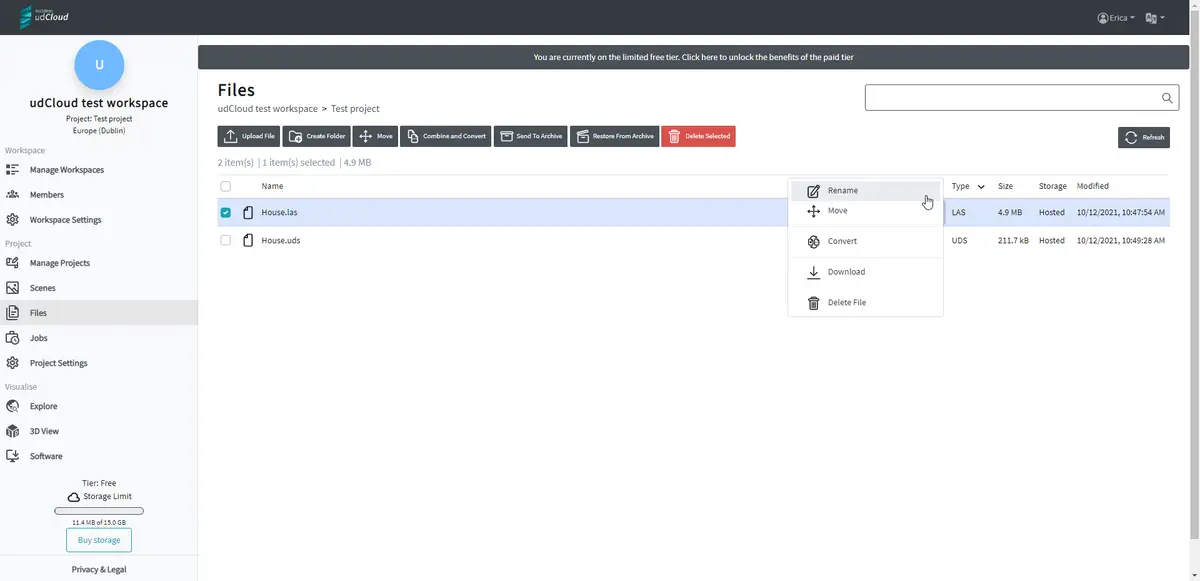
Task: Refresh the file list
Action: (1143, 137)
